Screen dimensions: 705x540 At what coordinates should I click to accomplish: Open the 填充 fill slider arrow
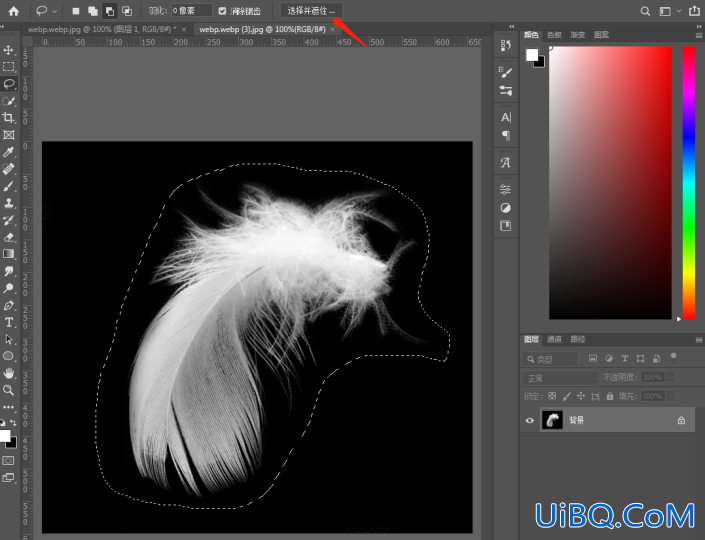point(671,396)
